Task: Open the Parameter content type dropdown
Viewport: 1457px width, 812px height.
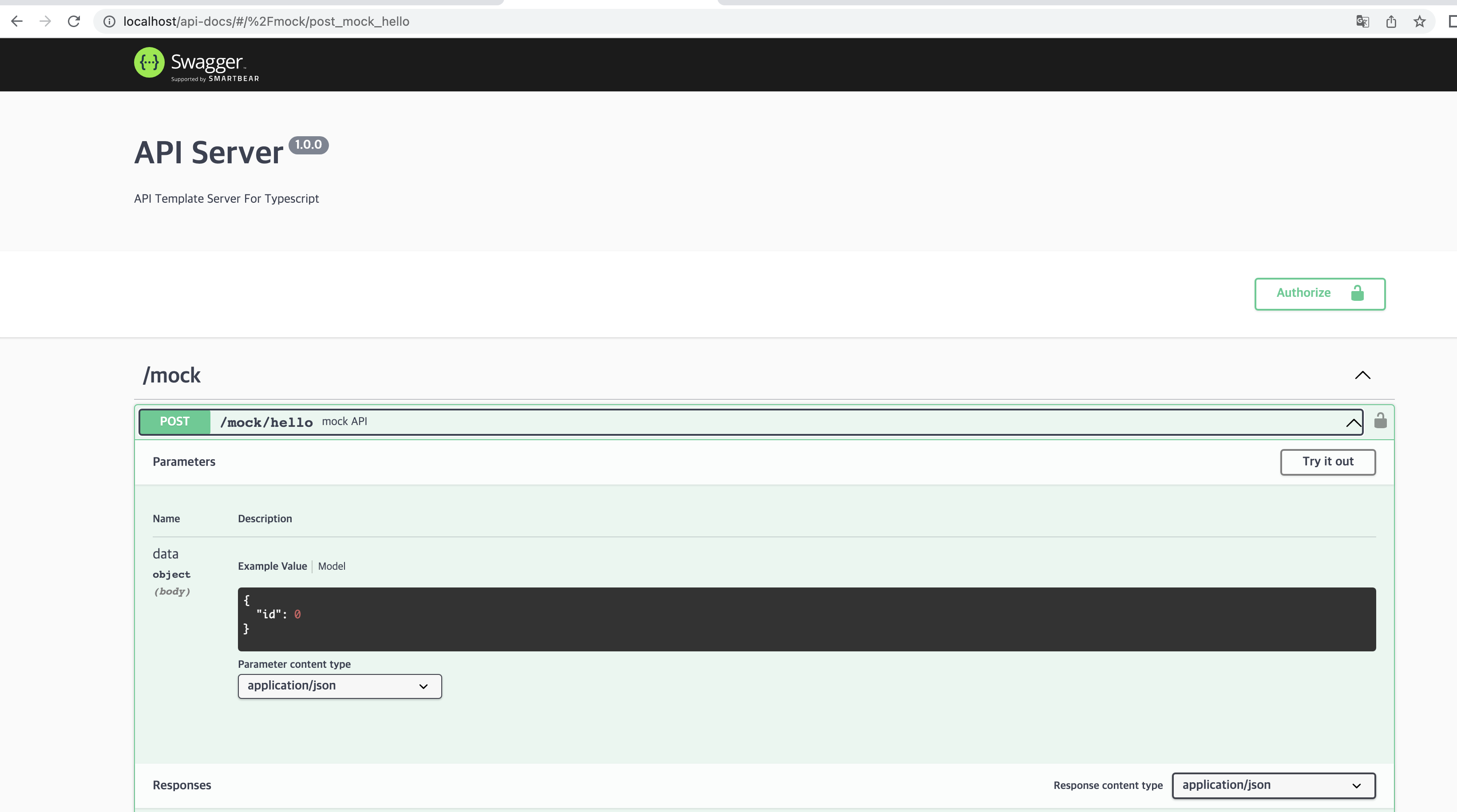Action: pyautogui.click(x=339, y=686)
